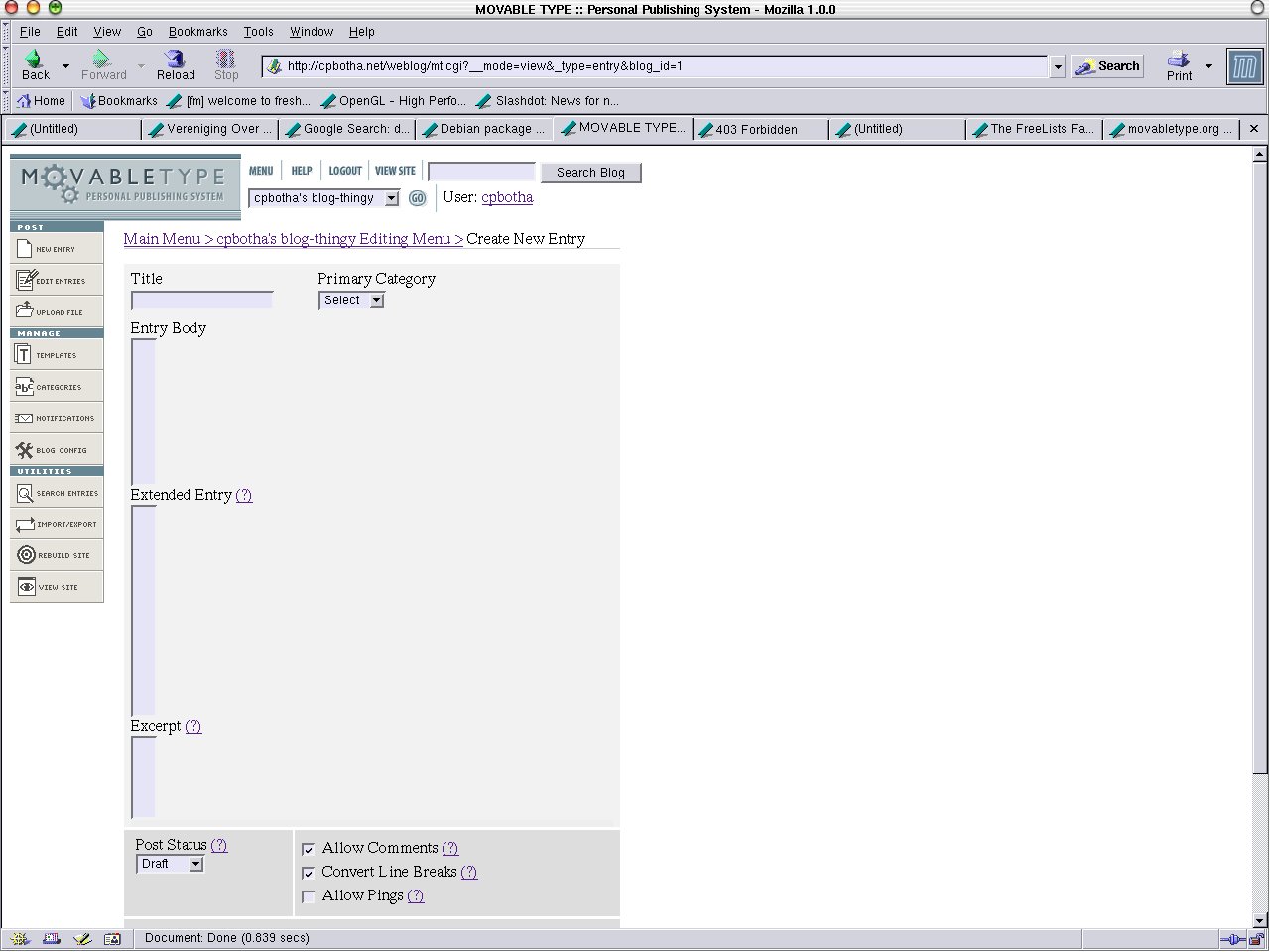Reload the current page
The height and width of the screenshot is (952, 1270).
(x=176, y=64)
